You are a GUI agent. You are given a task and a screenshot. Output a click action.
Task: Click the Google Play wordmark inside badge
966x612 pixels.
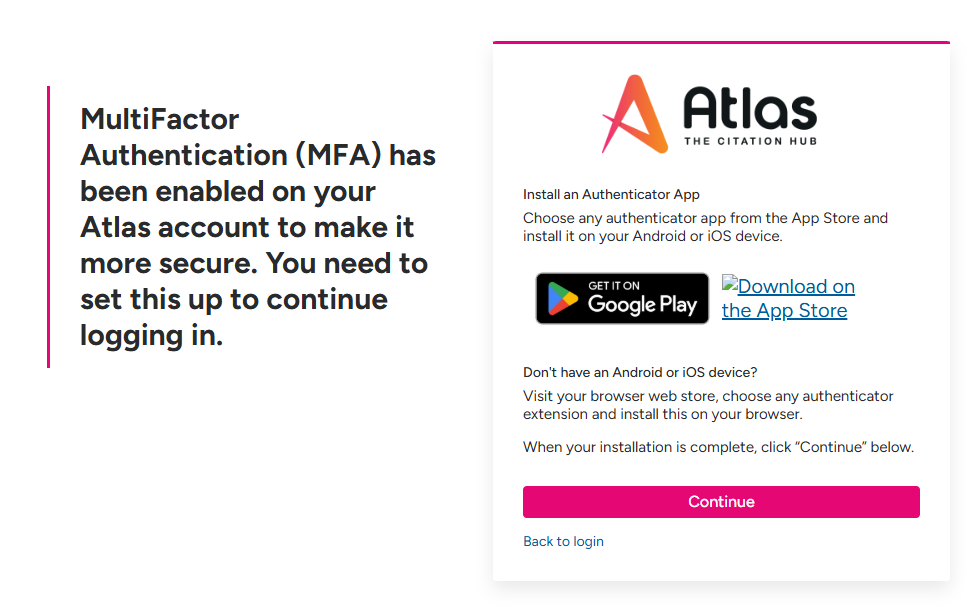coord(642,304)
